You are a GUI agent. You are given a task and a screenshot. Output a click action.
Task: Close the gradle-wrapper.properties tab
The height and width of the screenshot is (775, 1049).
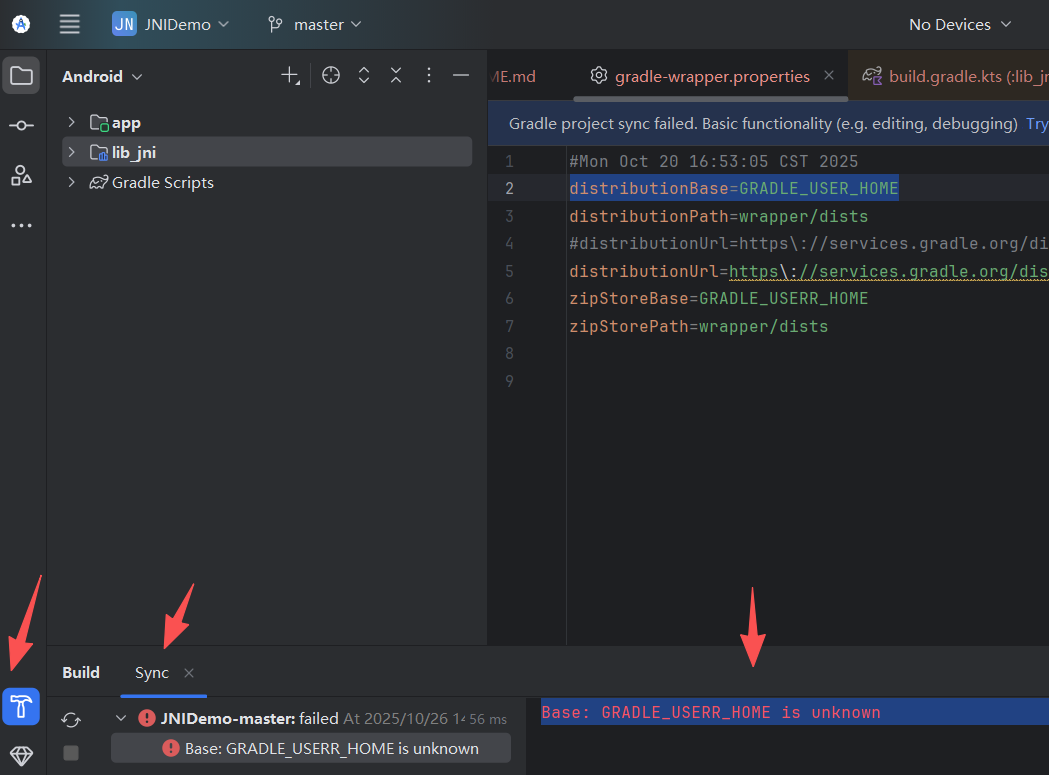coord(829,75)
